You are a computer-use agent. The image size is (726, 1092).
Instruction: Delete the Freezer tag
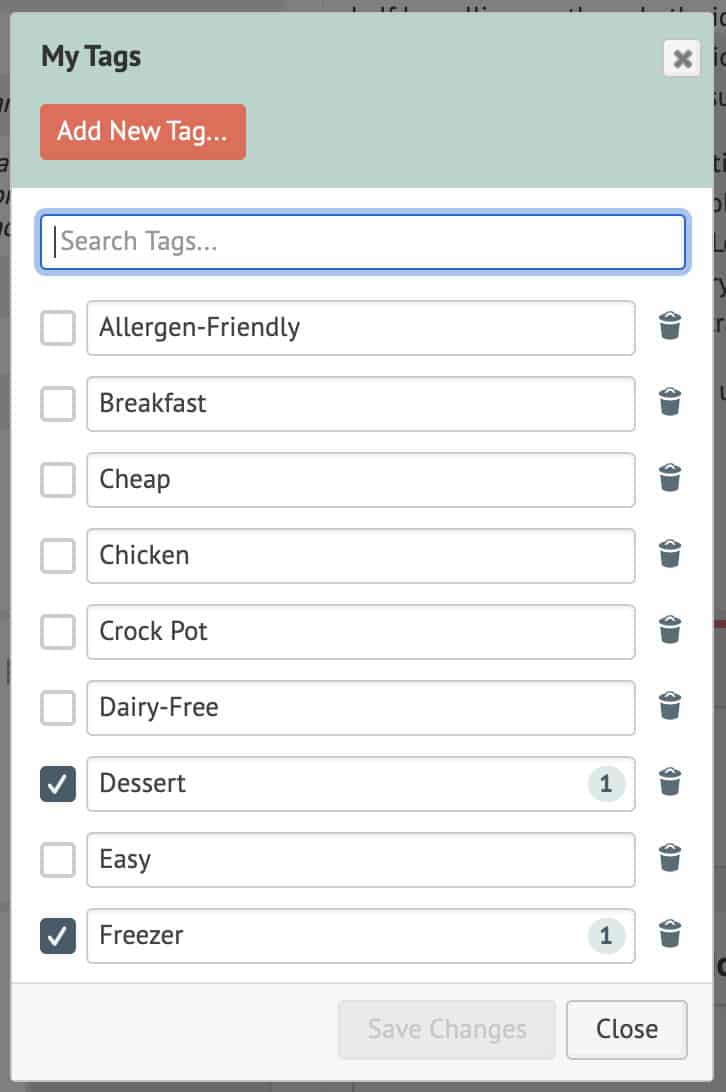click(670, 935)
